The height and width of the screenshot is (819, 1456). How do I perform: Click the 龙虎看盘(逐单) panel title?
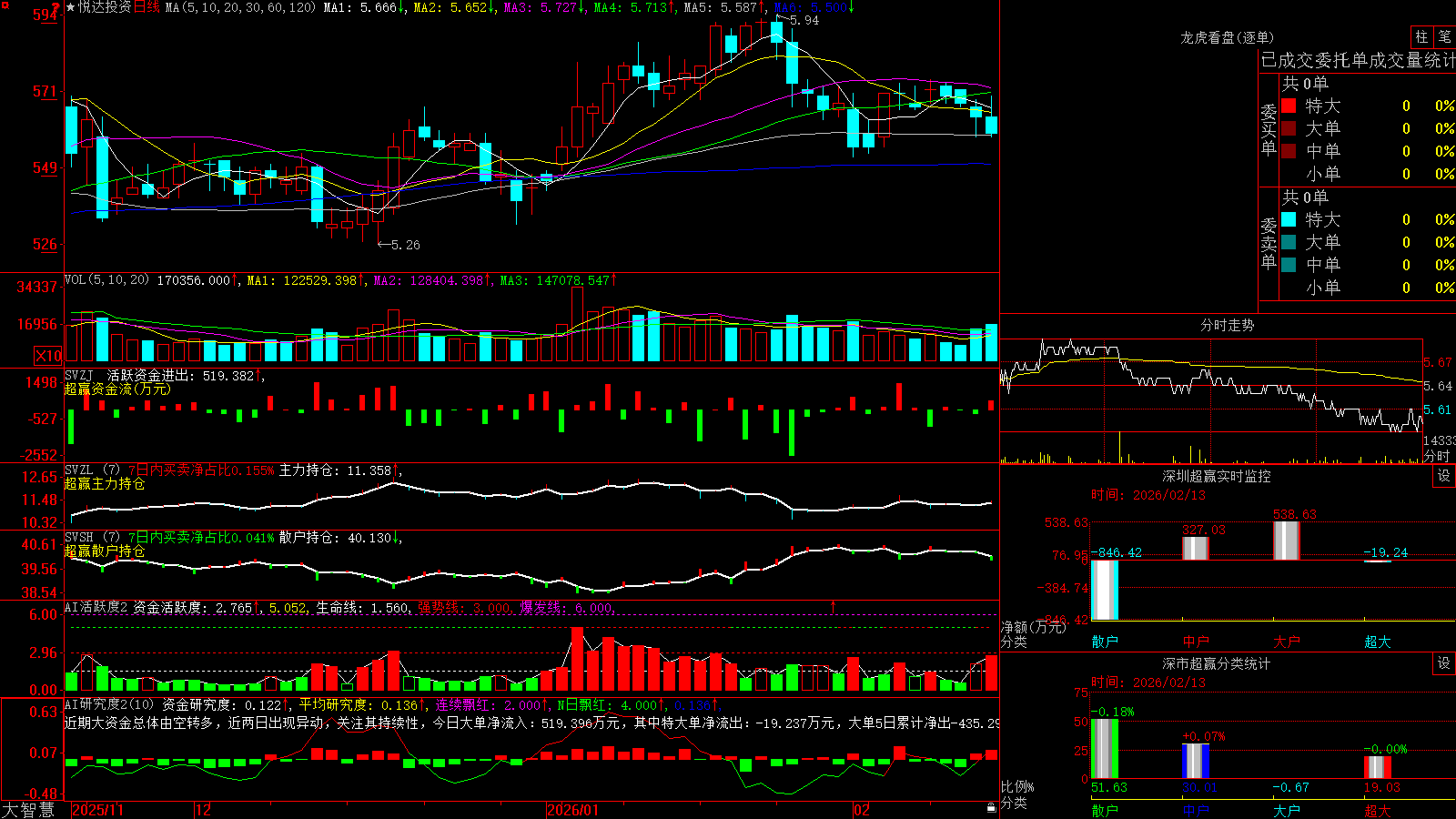(x=1228, y=37)
